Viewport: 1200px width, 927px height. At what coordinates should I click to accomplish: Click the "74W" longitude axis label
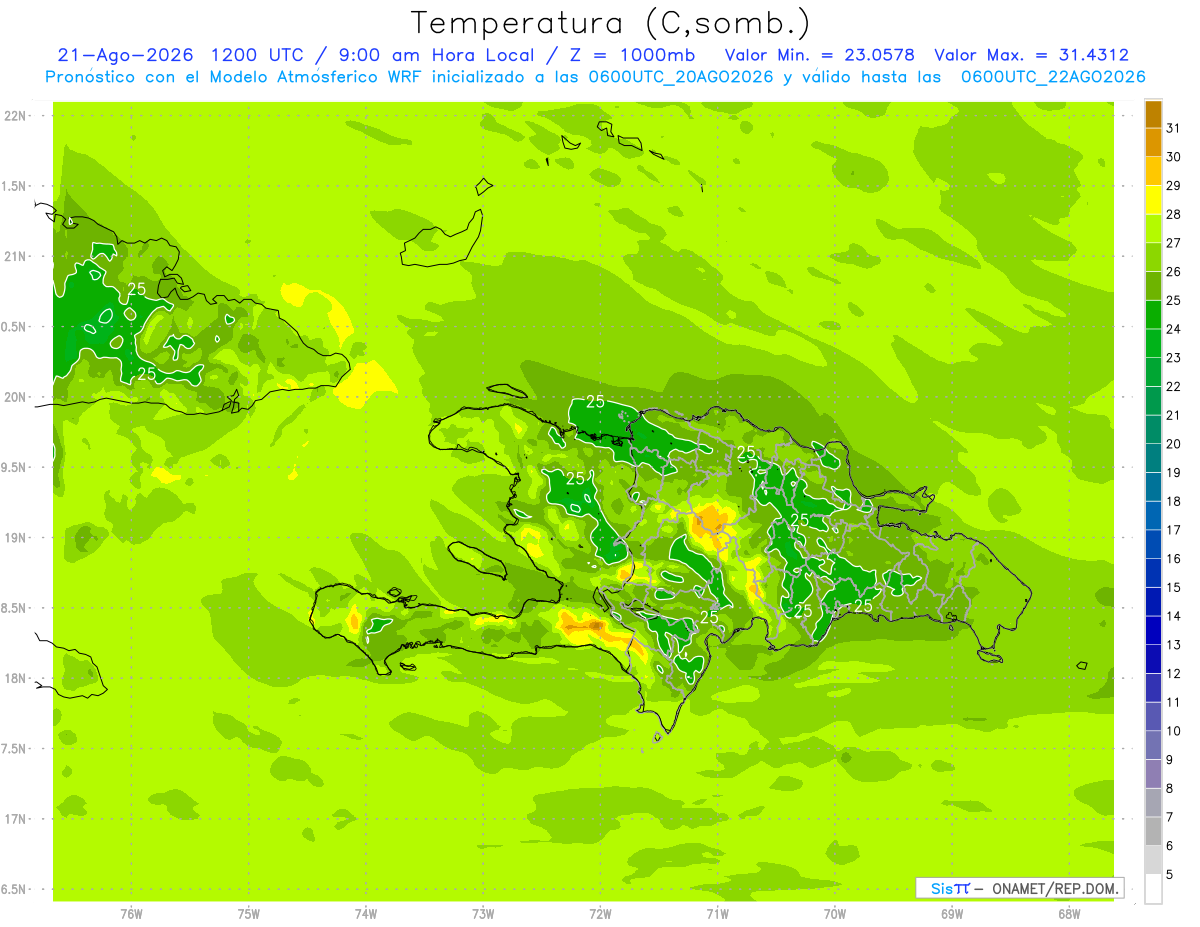point(366,913)
